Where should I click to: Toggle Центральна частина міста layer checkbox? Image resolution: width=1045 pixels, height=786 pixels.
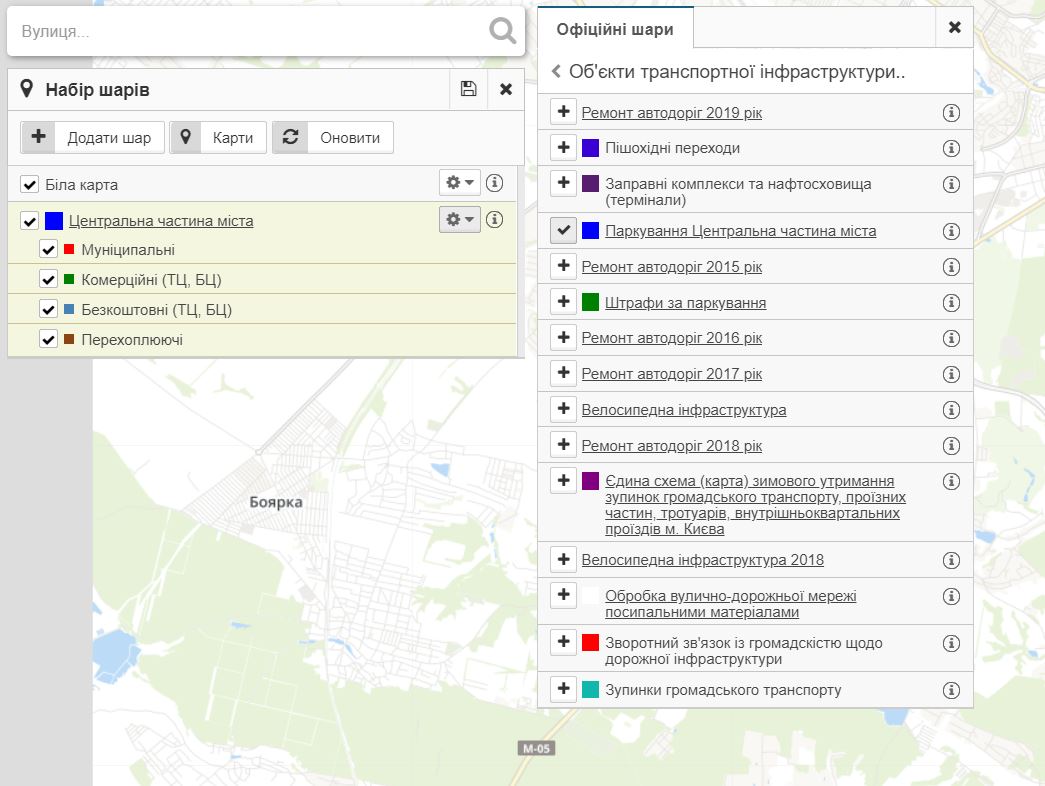[29, 220]
